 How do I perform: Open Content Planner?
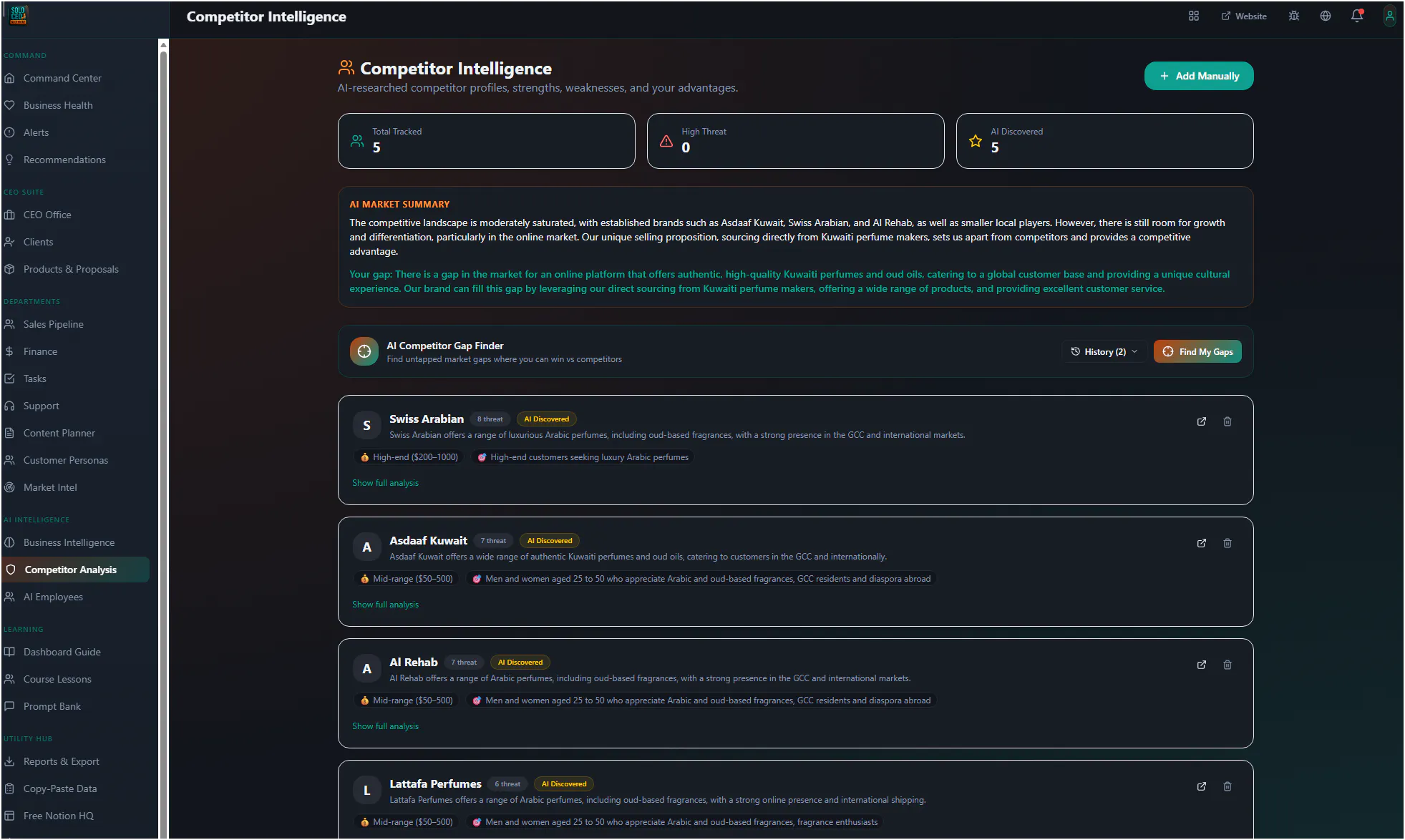(76, 433)
